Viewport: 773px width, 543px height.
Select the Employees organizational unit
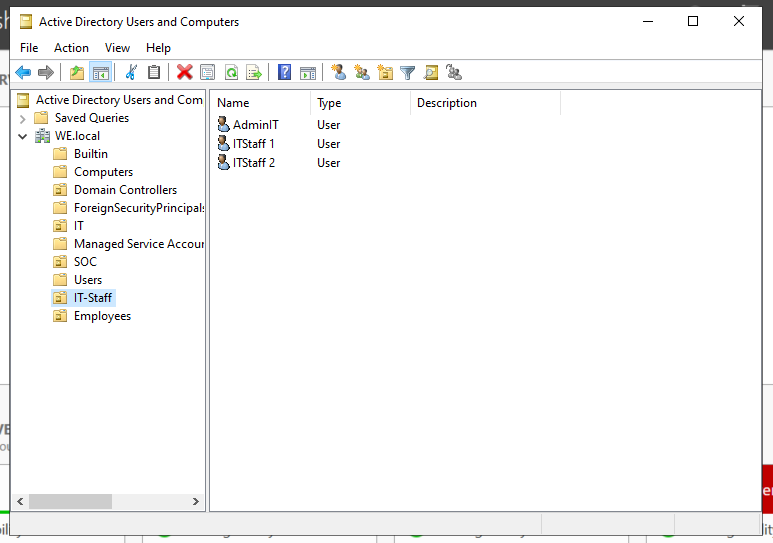click(x=103, y=316)
